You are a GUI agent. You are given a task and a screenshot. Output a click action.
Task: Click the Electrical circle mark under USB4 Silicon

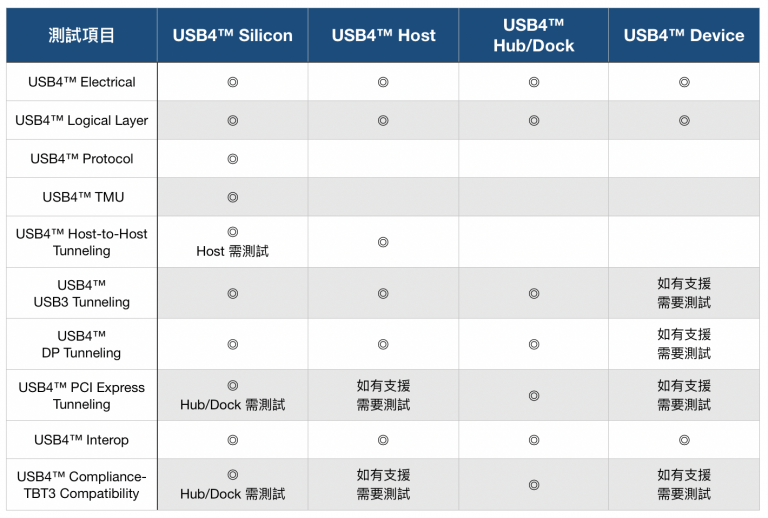pyautogui.click(x=232, y=82)
